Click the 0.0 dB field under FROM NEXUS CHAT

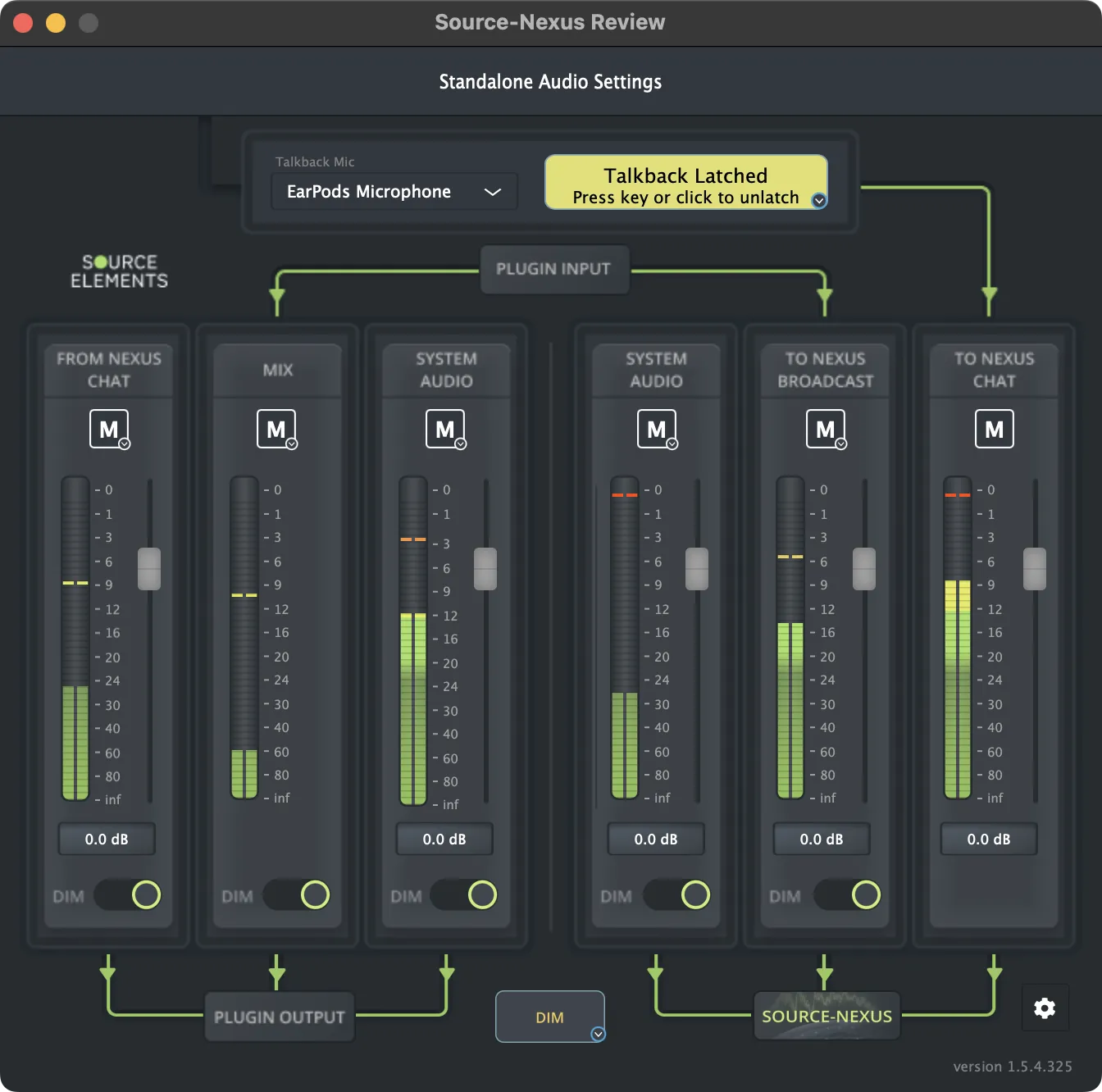pyautogui.click(x=107, y=839)
